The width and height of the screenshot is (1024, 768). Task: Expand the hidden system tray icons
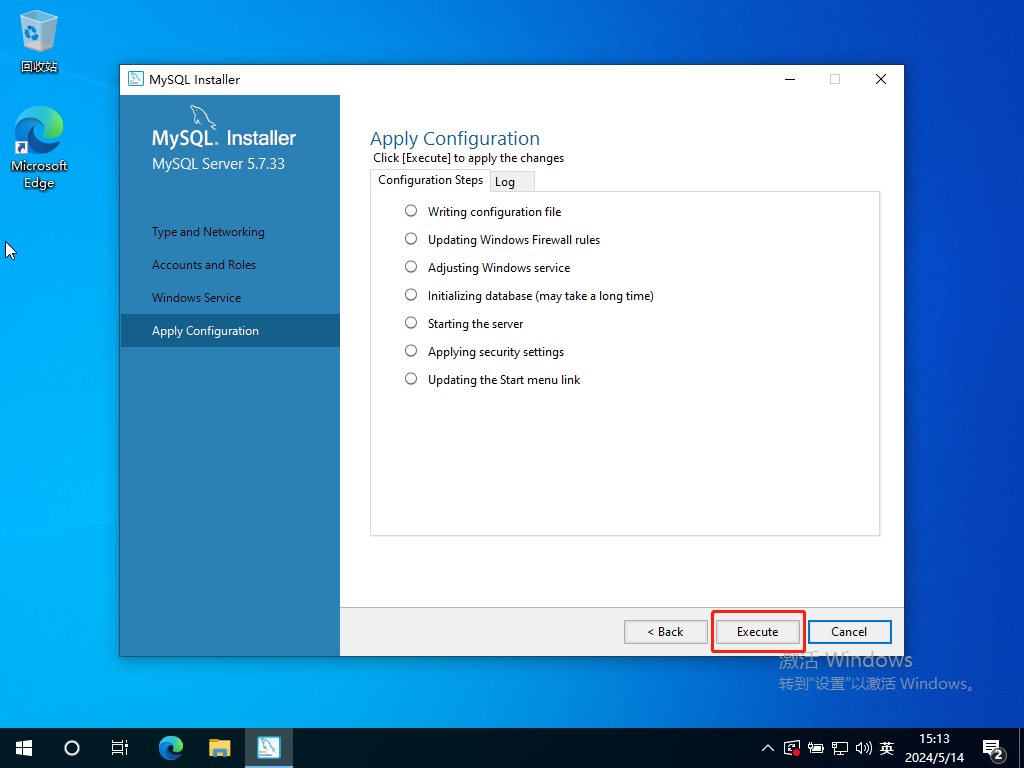point(767,748)
